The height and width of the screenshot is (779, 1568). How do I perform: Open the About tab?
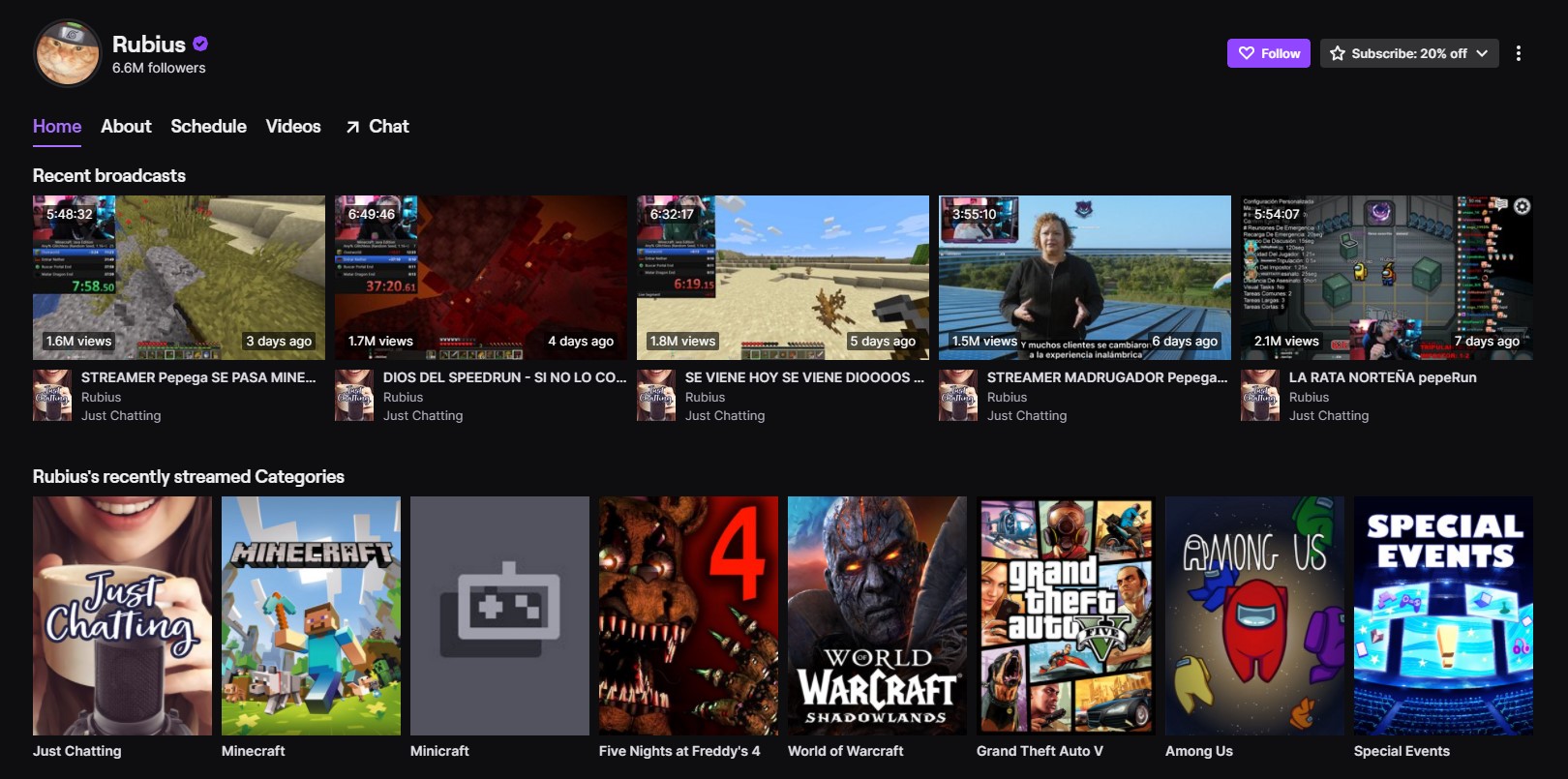coord(126,127)
